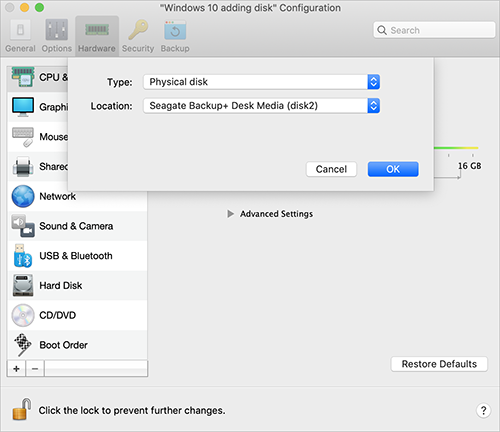
Task: Switch to the Backup tab label
Action: click(175, 49)
